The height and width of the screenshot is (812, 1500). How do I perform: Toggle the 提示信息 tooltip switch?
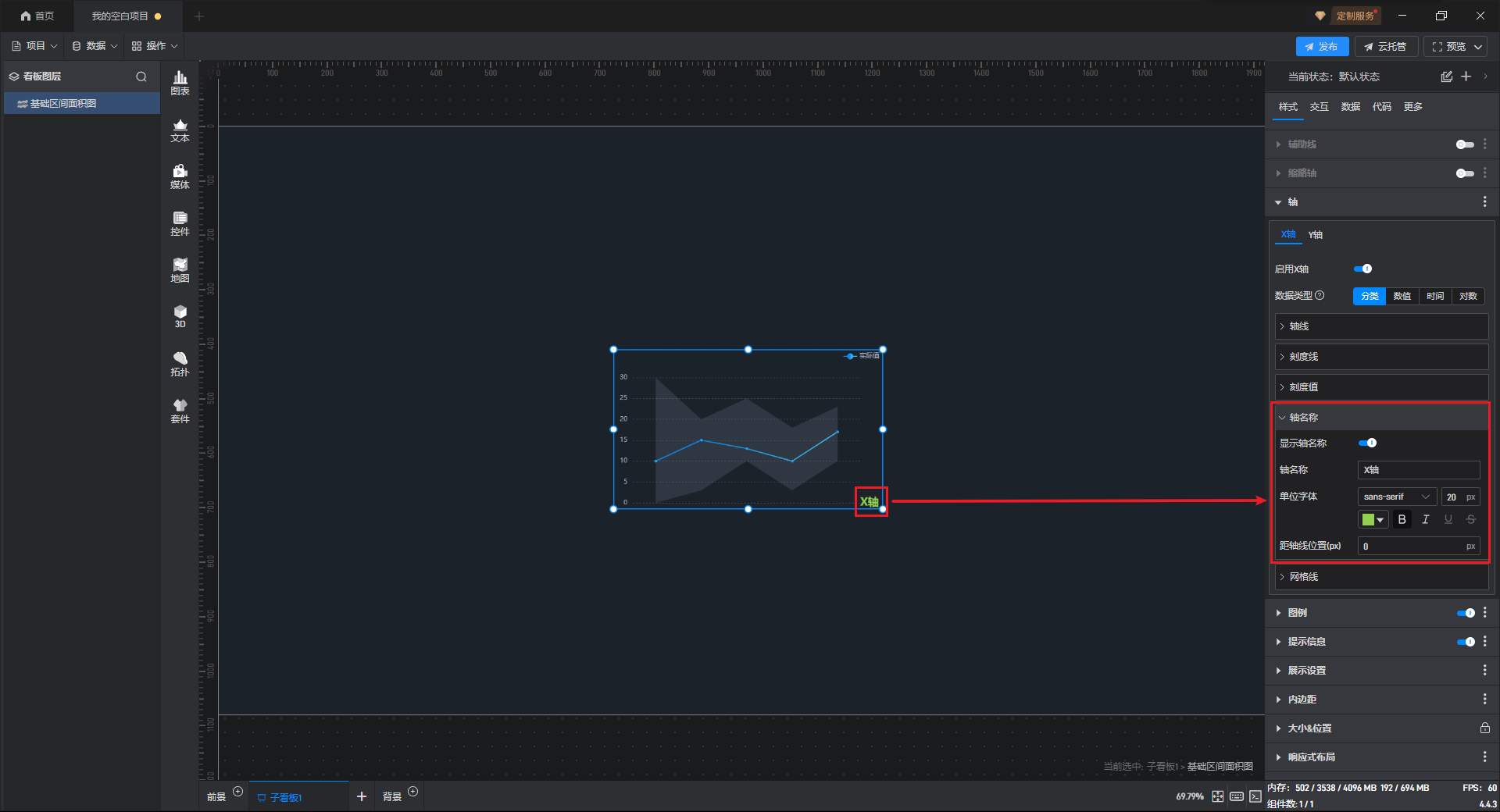pos(1466,642)
